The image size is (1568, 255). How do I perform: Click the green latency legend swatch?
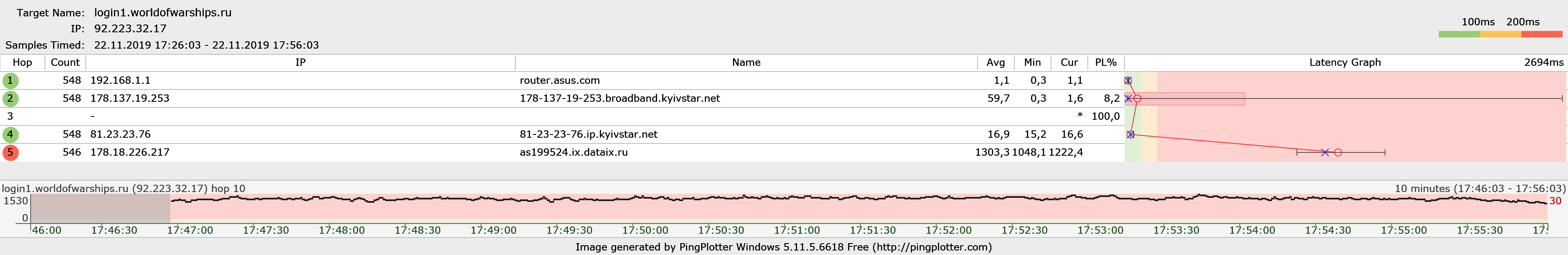coord(1459,35)
